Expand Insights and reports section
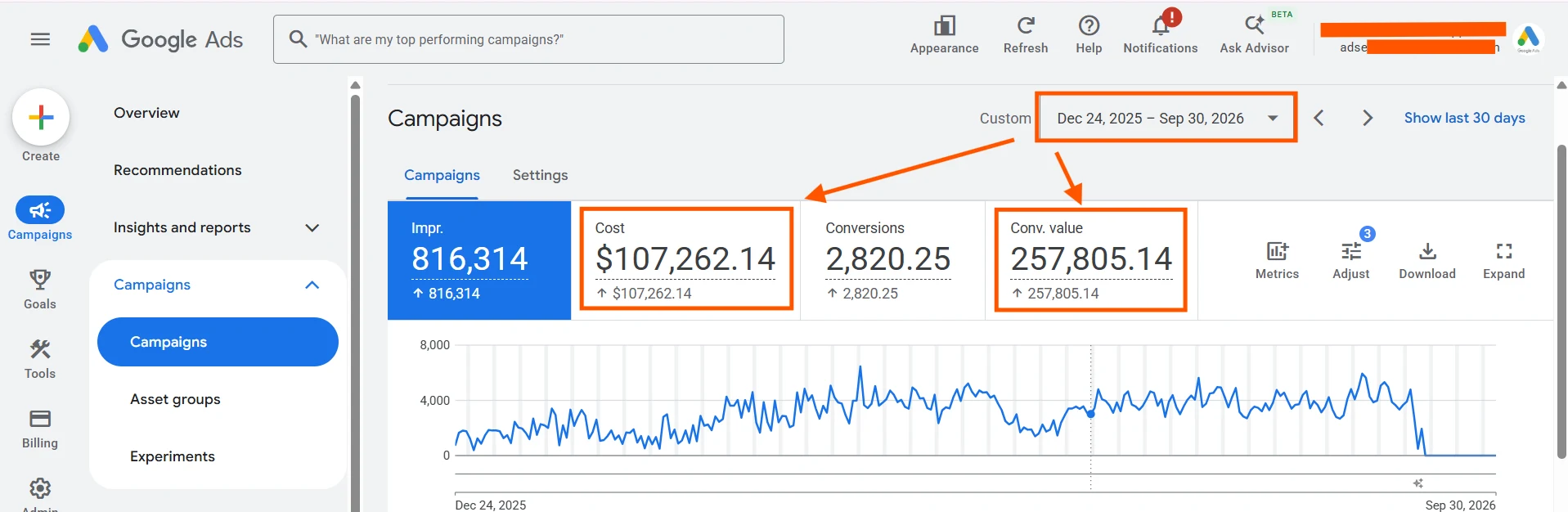Screen dimensions: 1568x512 click(x=217, y=227)
